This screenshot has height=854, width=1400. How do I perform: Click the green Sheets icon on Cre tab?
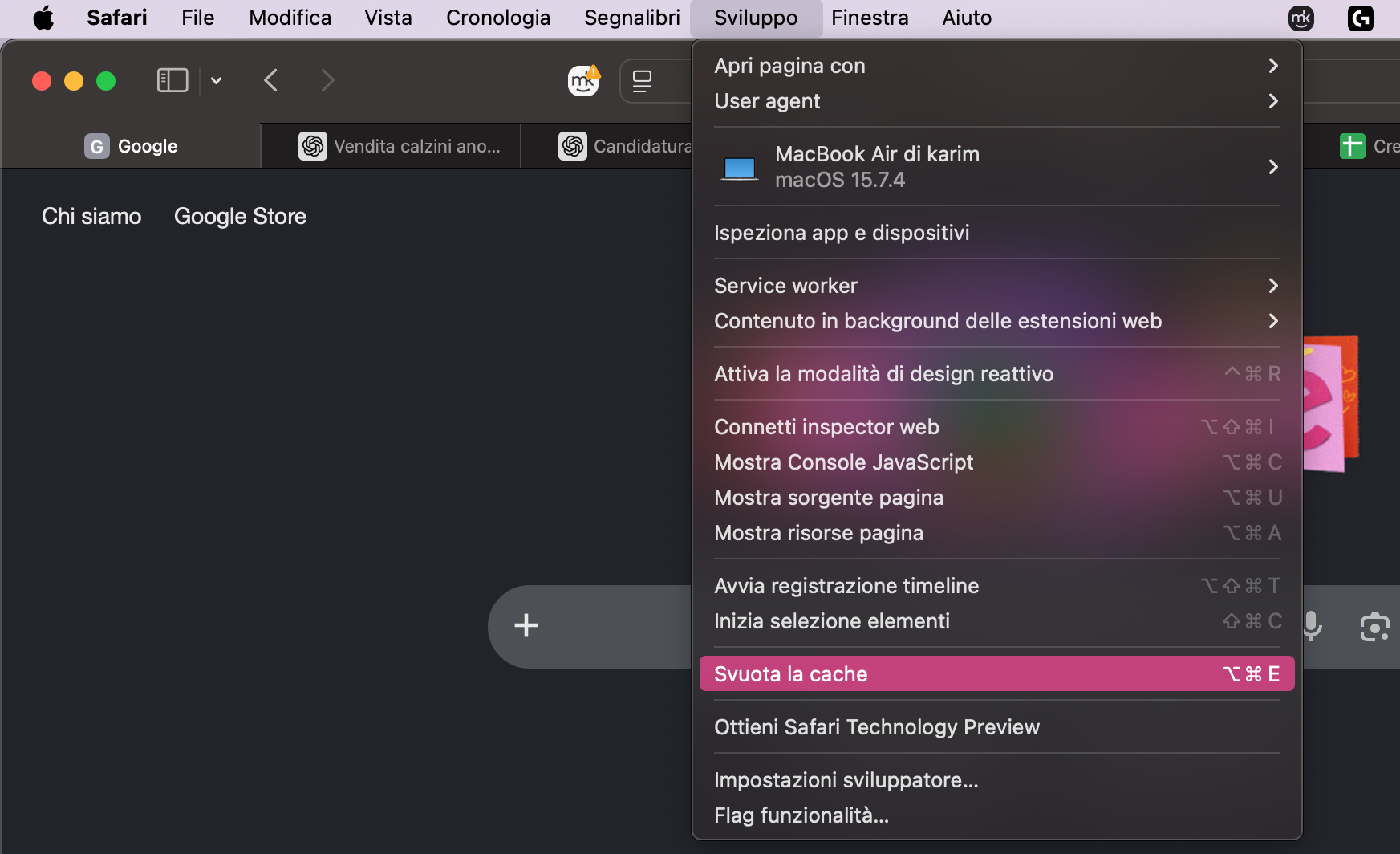pyautogui.click(x=1353, y=146)
